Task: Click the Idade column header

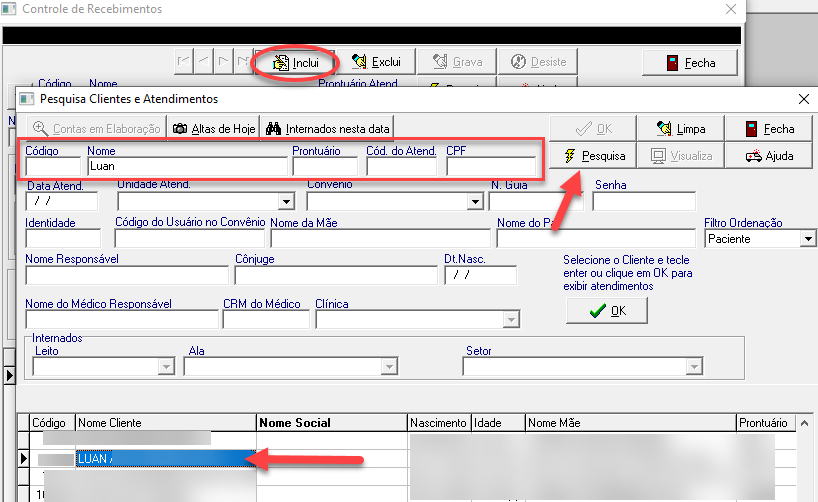Action: [x=498, y=423]
